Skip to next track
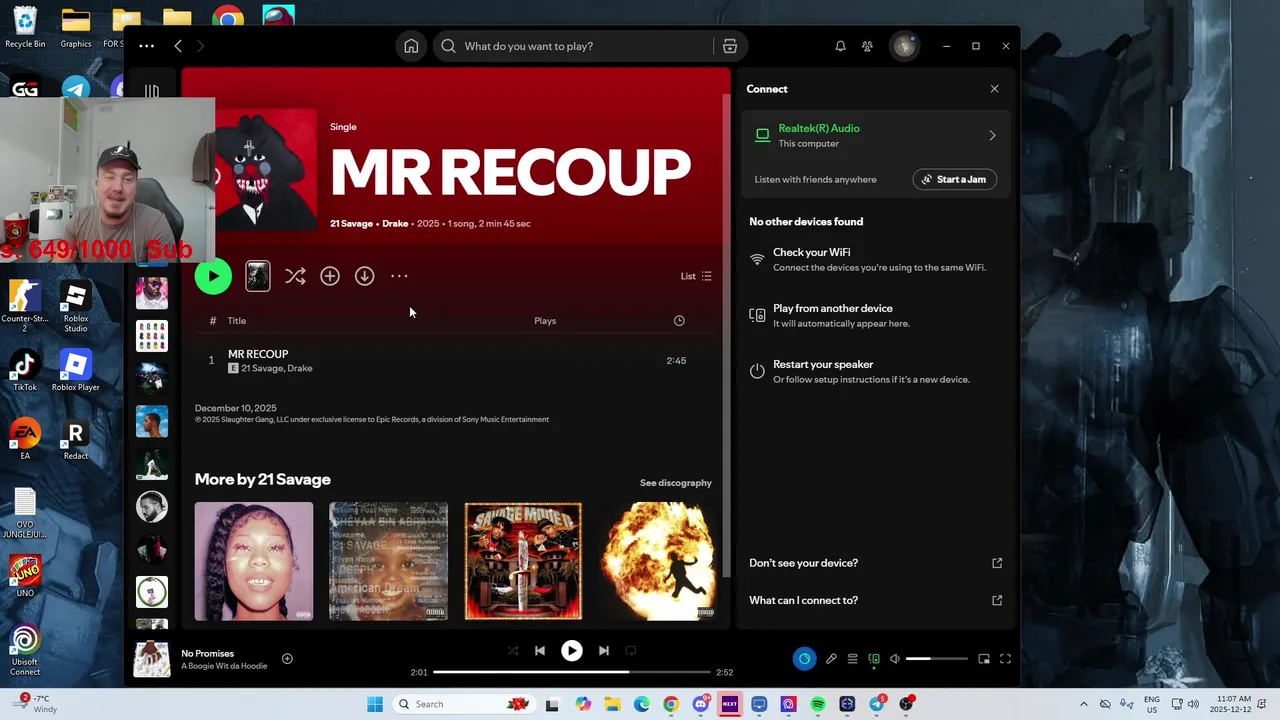 click(x=604, y=651)
